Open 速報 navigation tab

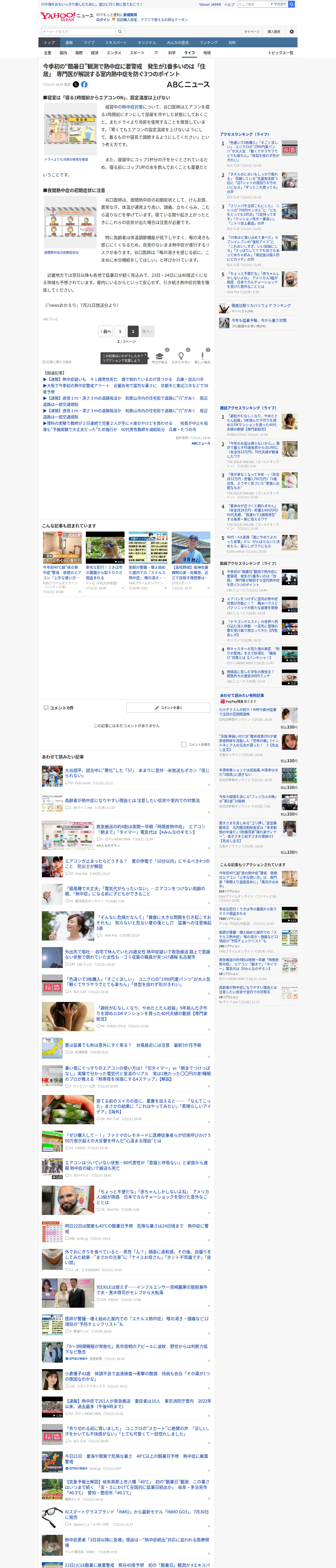(x=69, y=43)
